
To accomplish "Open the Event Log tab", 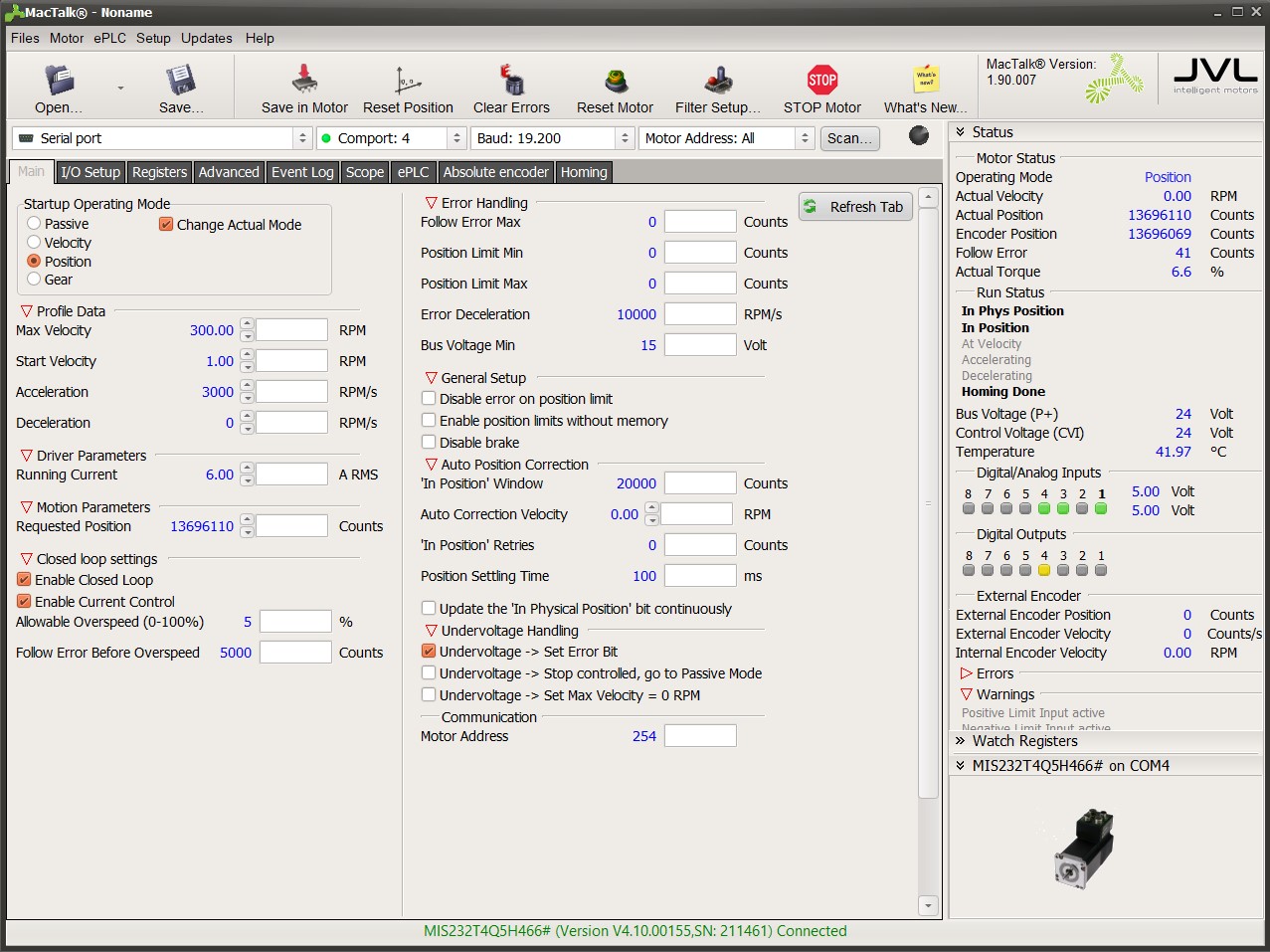I will click(303, 172).
